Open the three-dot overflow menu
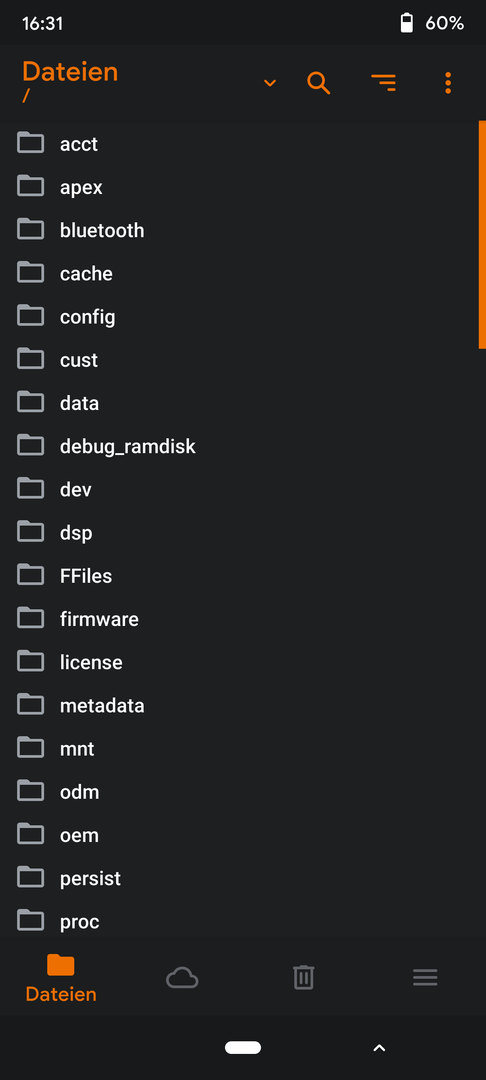Screen dimensions: 486x1080 pos(448,83)
